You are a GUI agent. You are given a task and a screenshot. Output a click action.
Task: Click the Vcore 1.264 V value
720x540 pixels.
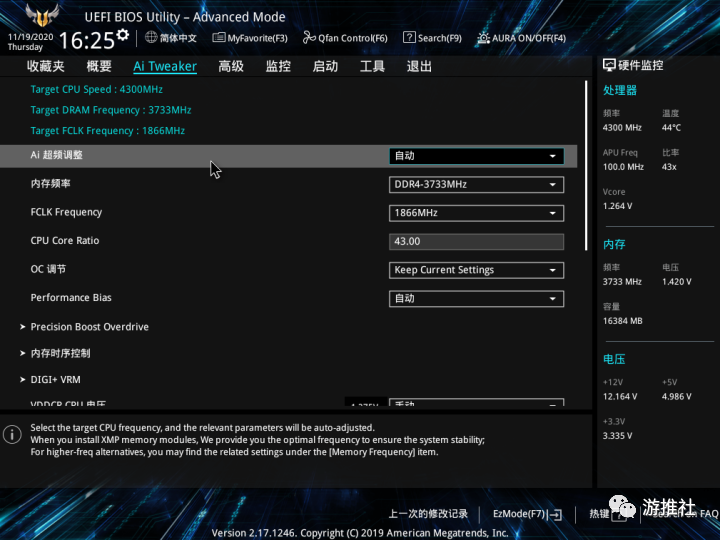pyautogui.click(x=618, y=206)
